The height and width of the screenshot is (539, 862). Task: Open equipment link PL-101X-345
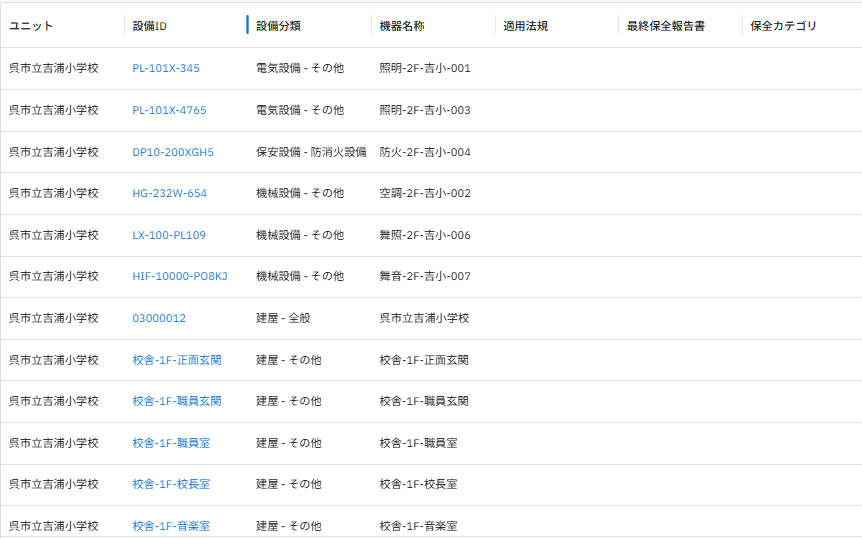[x=165, y=68]
